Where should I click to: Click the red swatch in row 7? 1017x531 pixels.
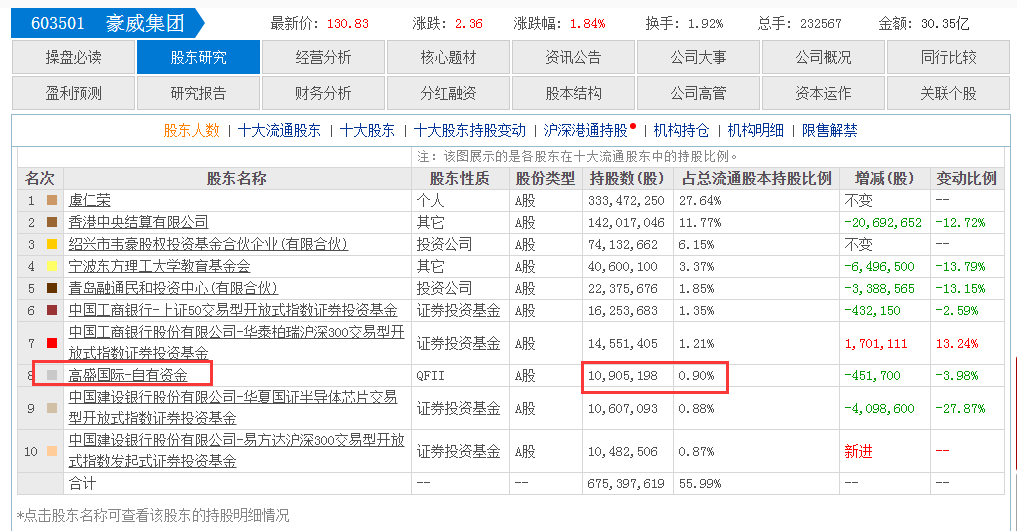click(52, 342)
